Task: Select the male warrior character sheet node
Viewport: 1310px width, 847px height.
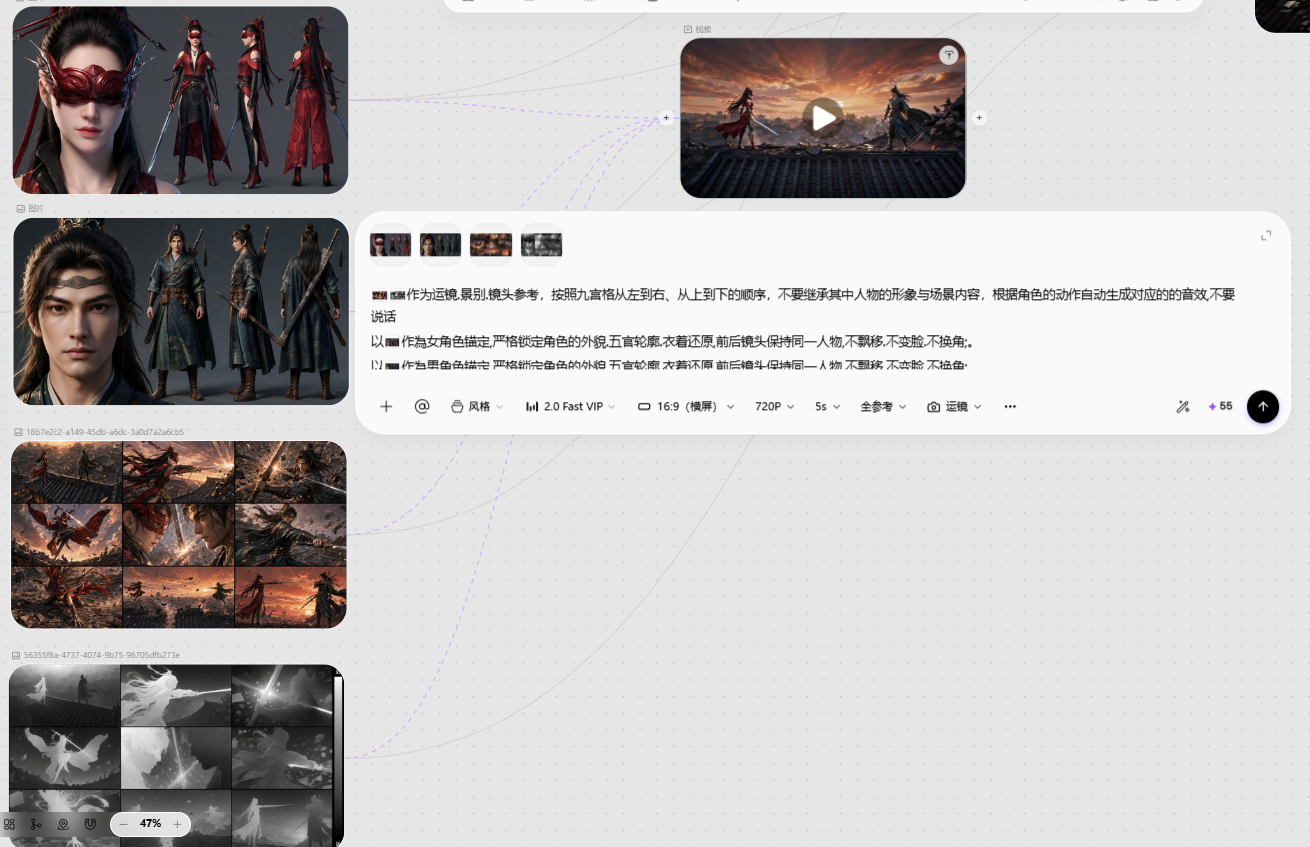Action: click(x=181, y=311)
